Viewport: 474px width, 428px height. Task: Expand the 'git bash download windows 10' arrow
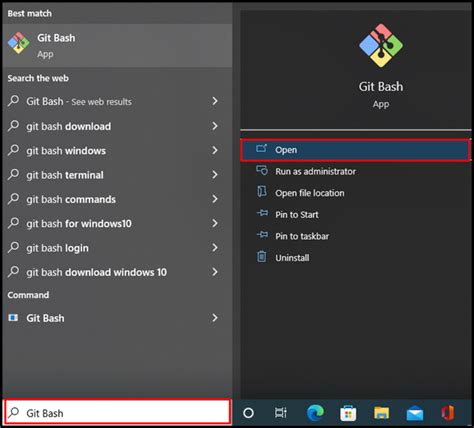[215, 272]
